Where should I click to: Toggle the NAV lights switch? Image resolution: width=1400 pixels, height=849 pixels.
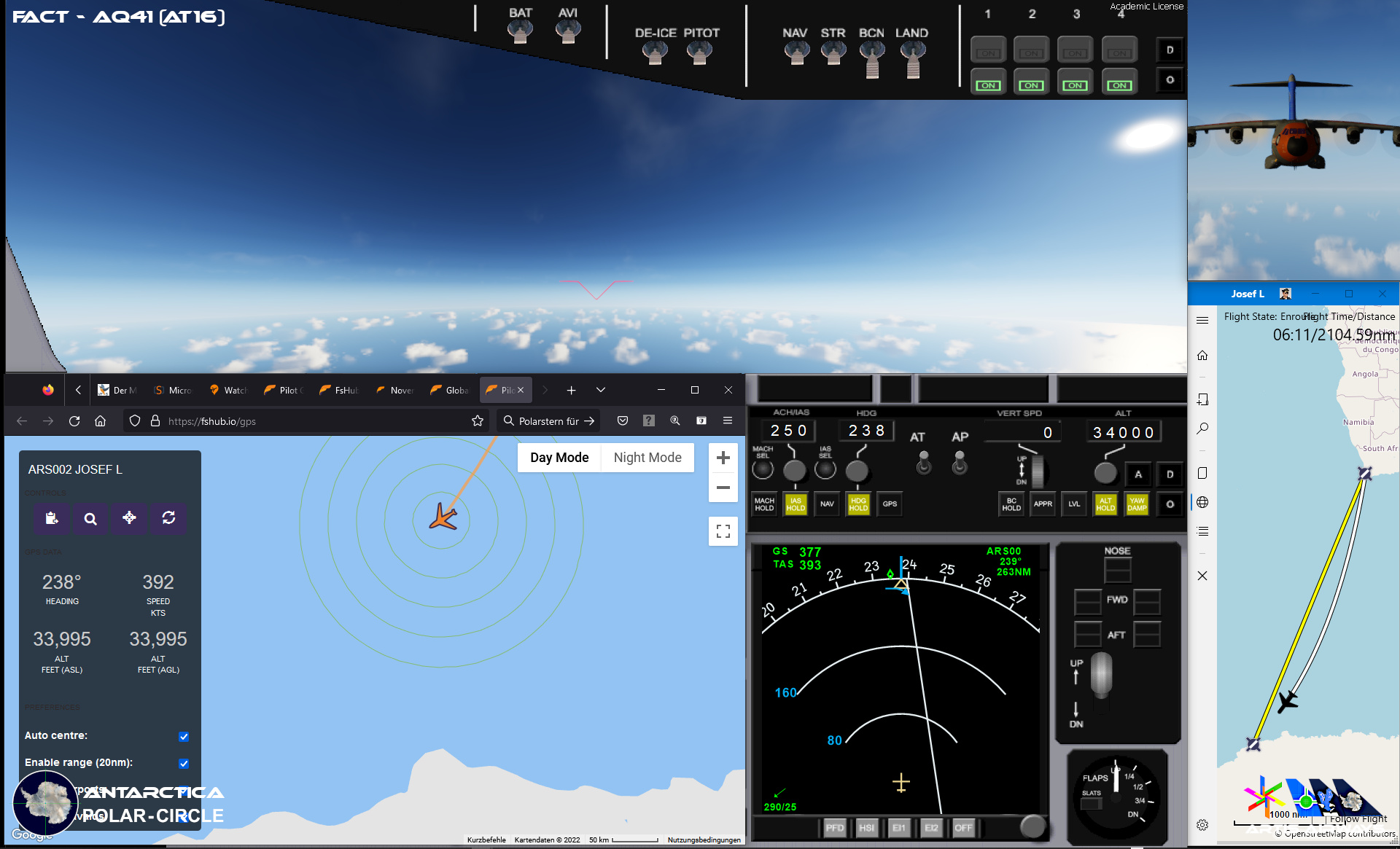click(x=796, y=52)
